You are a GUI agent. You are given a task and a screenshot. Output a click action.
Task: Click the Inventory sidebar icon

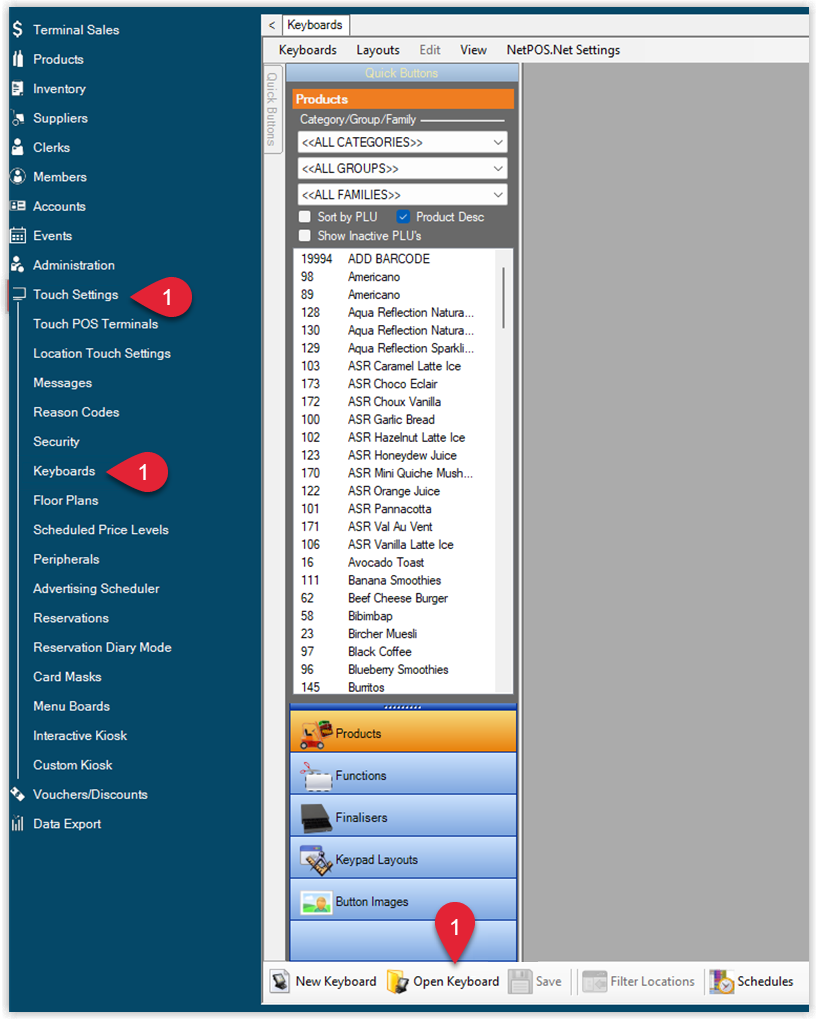[18, 88]
